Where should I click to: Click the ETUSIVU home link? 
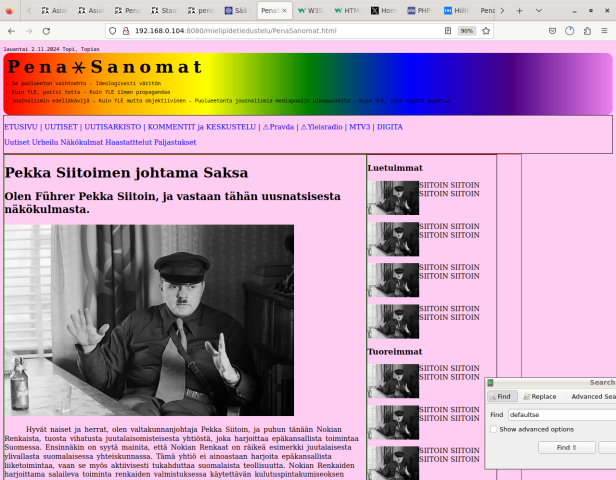click(x=22, y=127)
